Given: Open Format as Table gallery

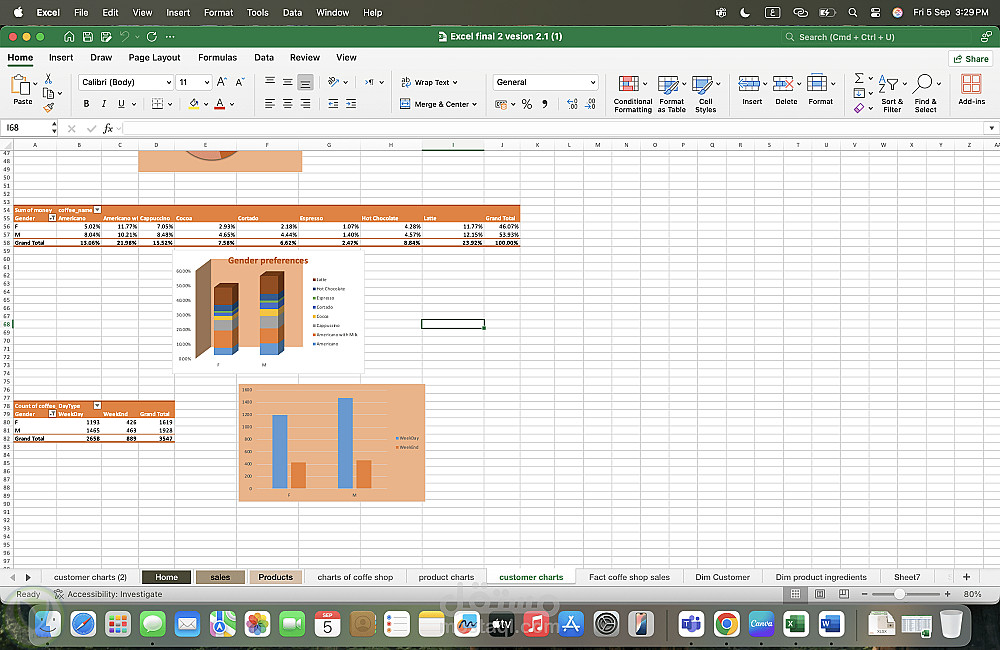Looking at the screenshot, I should pos(672,94).
